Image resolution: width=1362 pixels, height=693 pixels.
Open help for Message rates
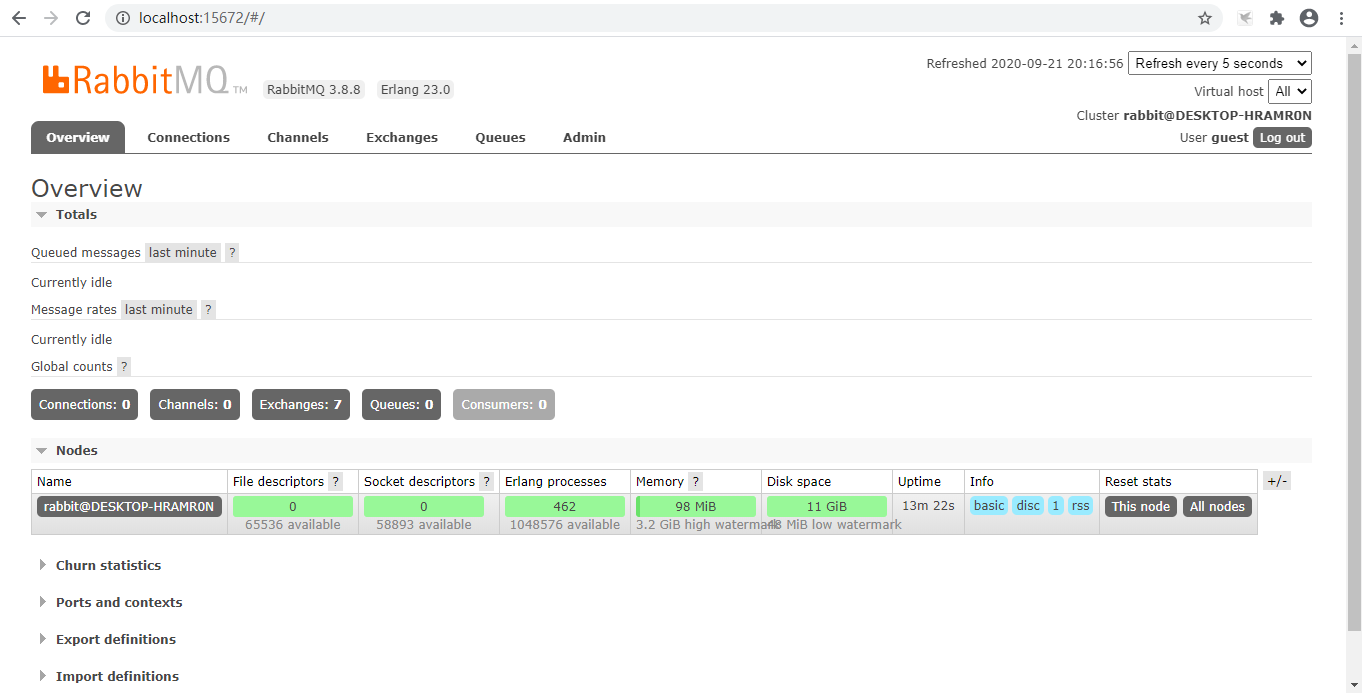tap(208, 310)
